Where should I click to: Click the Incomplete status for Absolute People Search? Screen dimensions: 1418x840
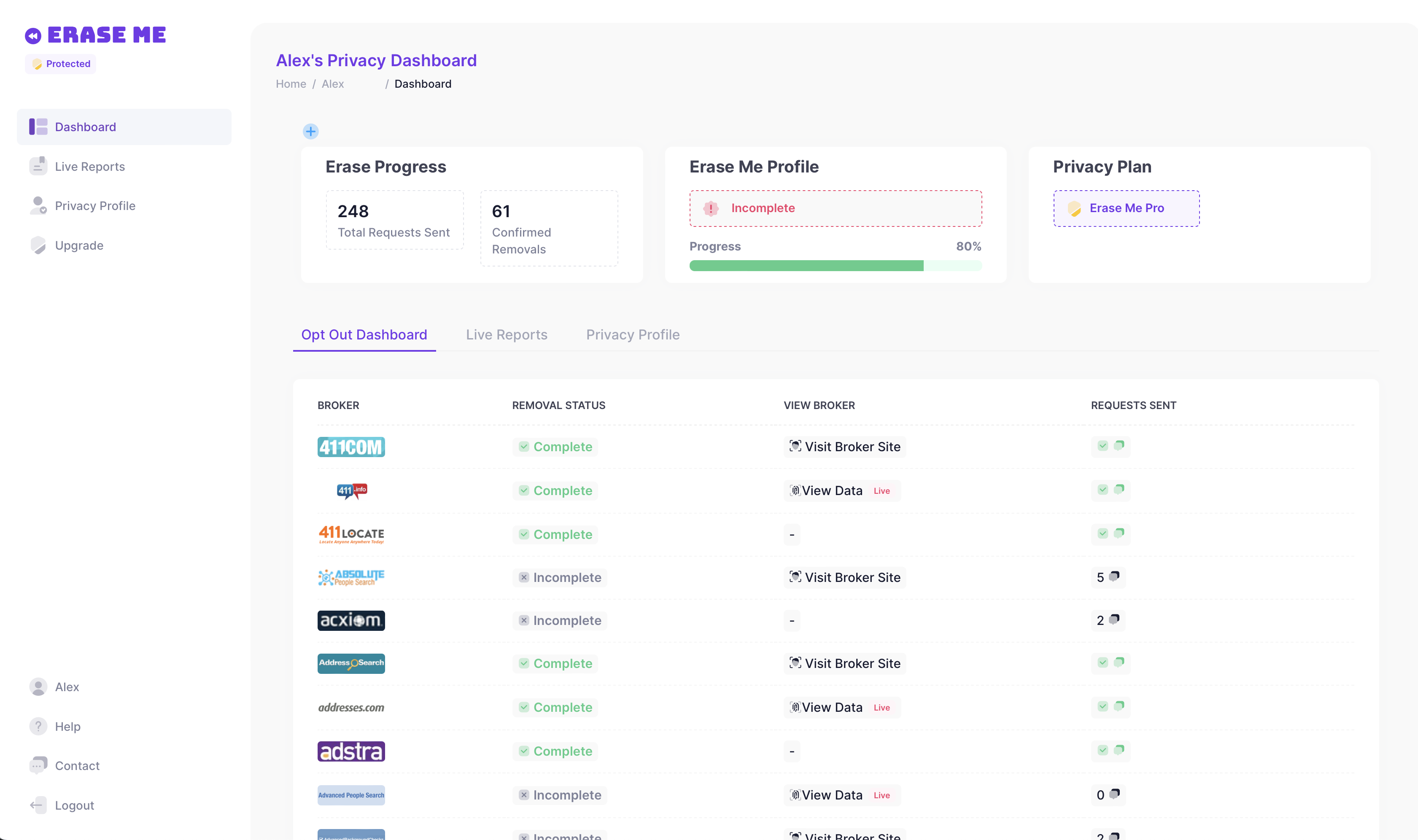click(560, 577)
